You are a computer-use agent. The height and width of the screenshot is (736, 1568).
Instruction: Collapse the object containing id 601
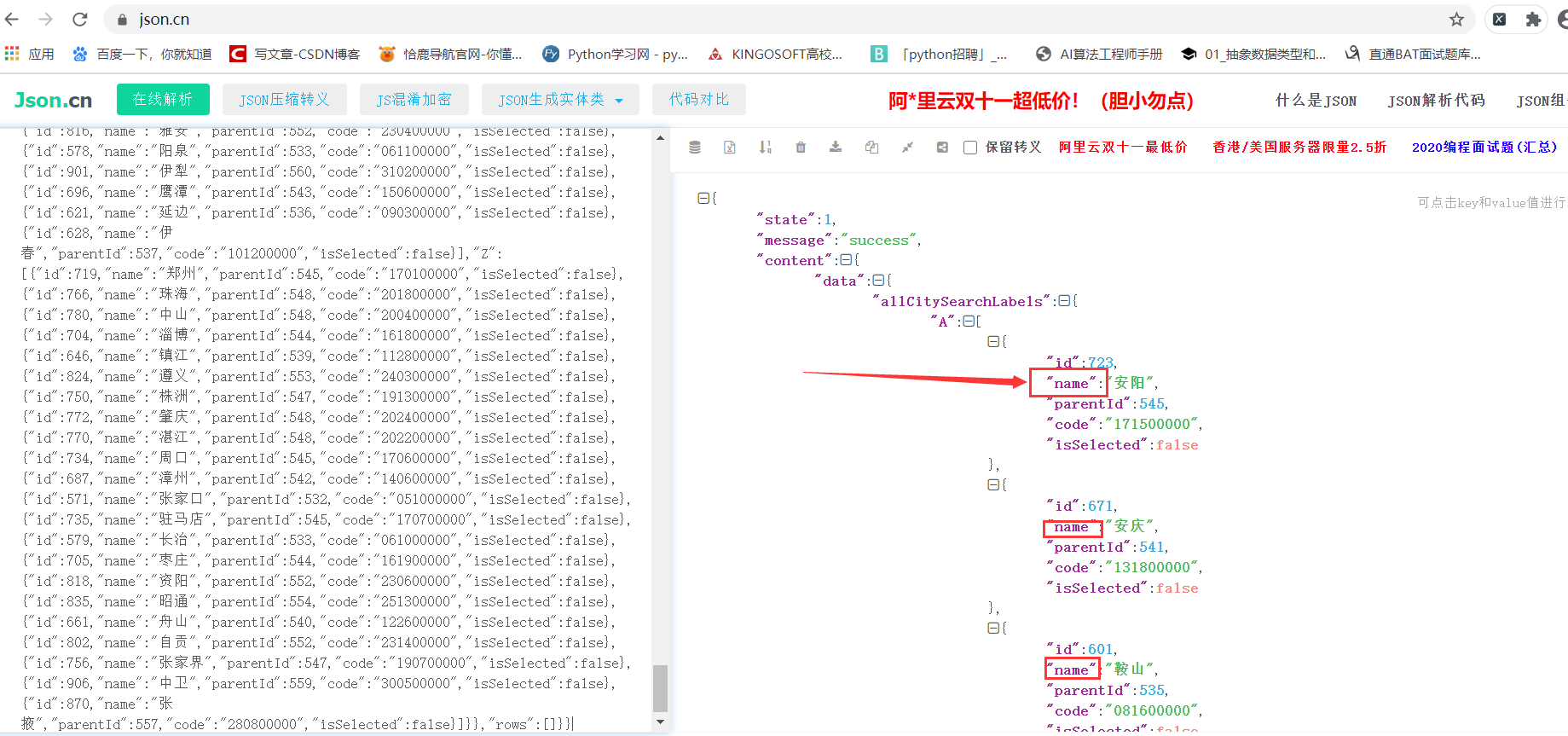(x=993, y=628)
